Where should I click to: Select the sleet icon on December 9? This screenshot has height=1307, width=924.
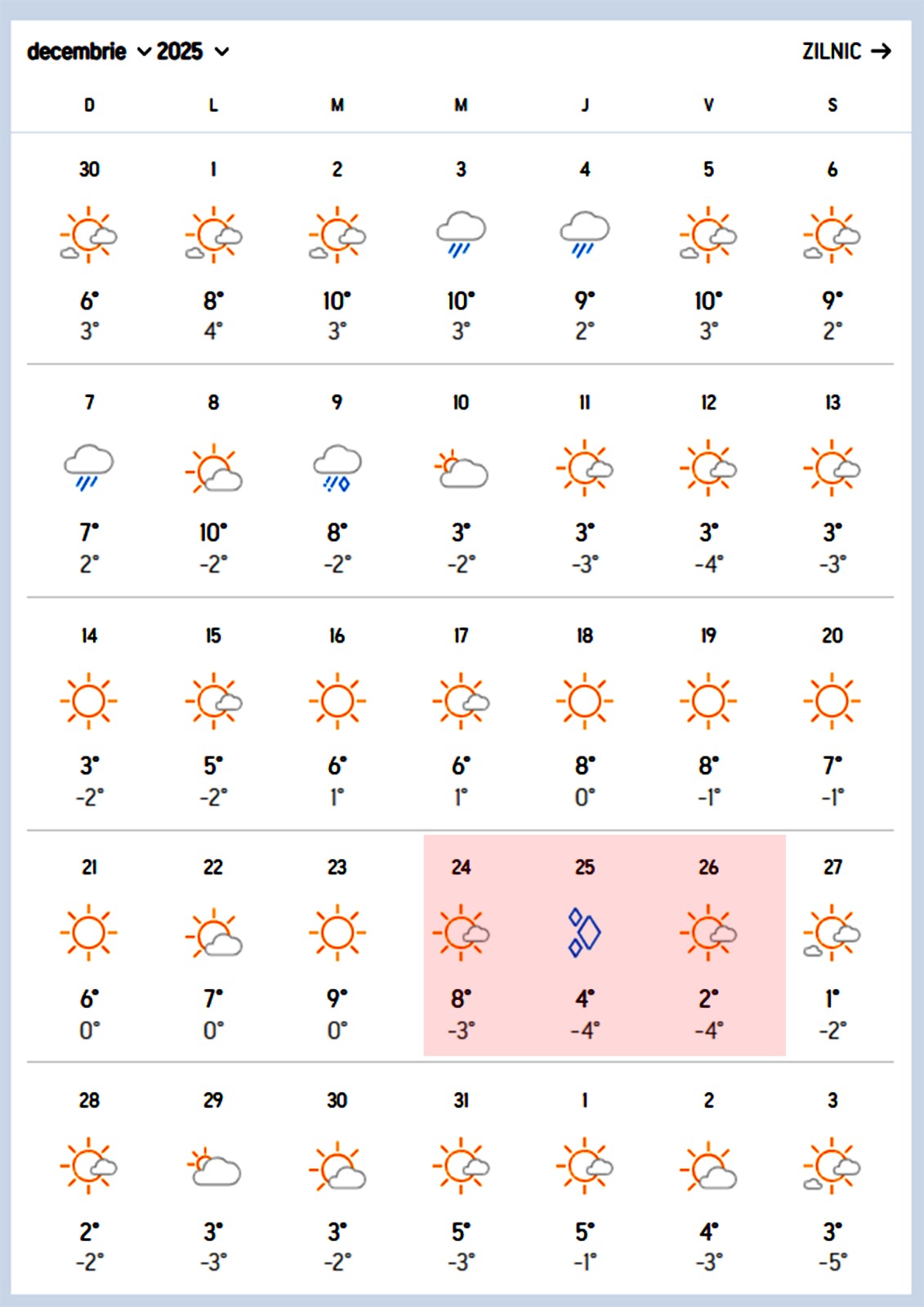pos(337,467)
